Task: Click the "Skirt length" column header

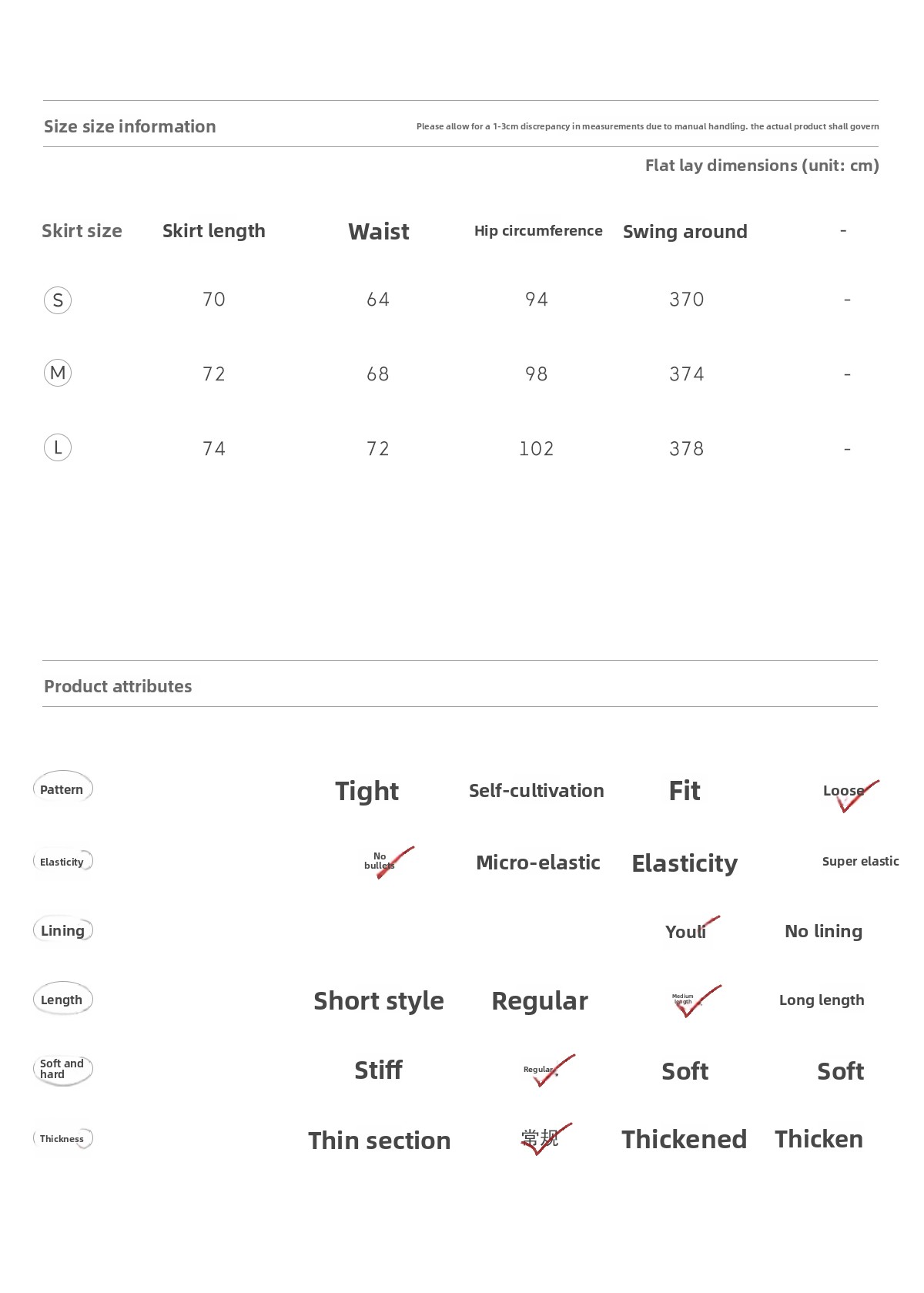Action: pyautogui.click(x=213, y=231)
